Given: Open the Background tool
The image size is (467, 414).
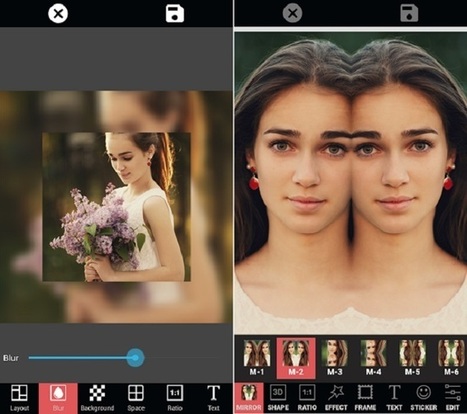Looking at the screenshot, I should click(x=97, y=398).
